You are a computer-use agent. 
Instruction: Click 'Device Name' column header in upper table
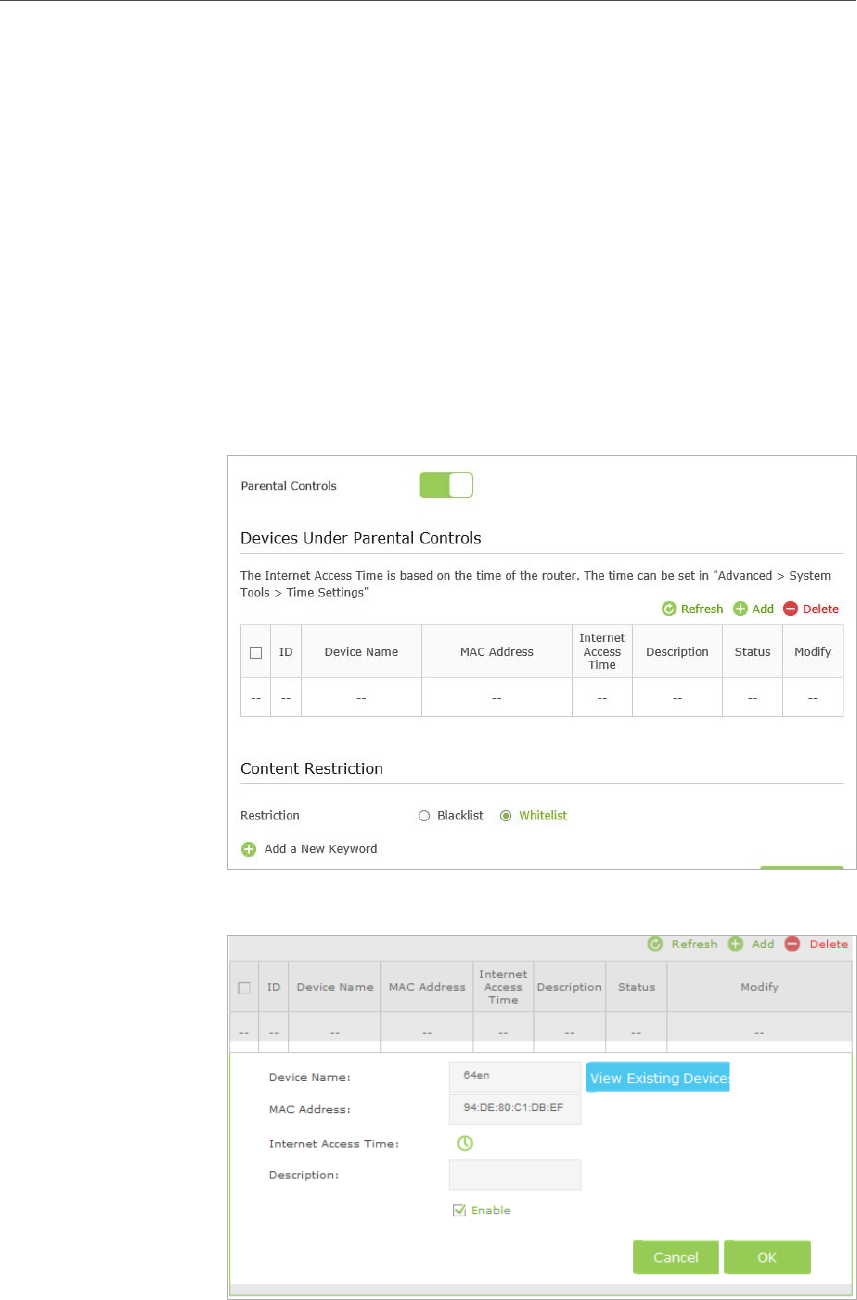(x=361, y=652)
